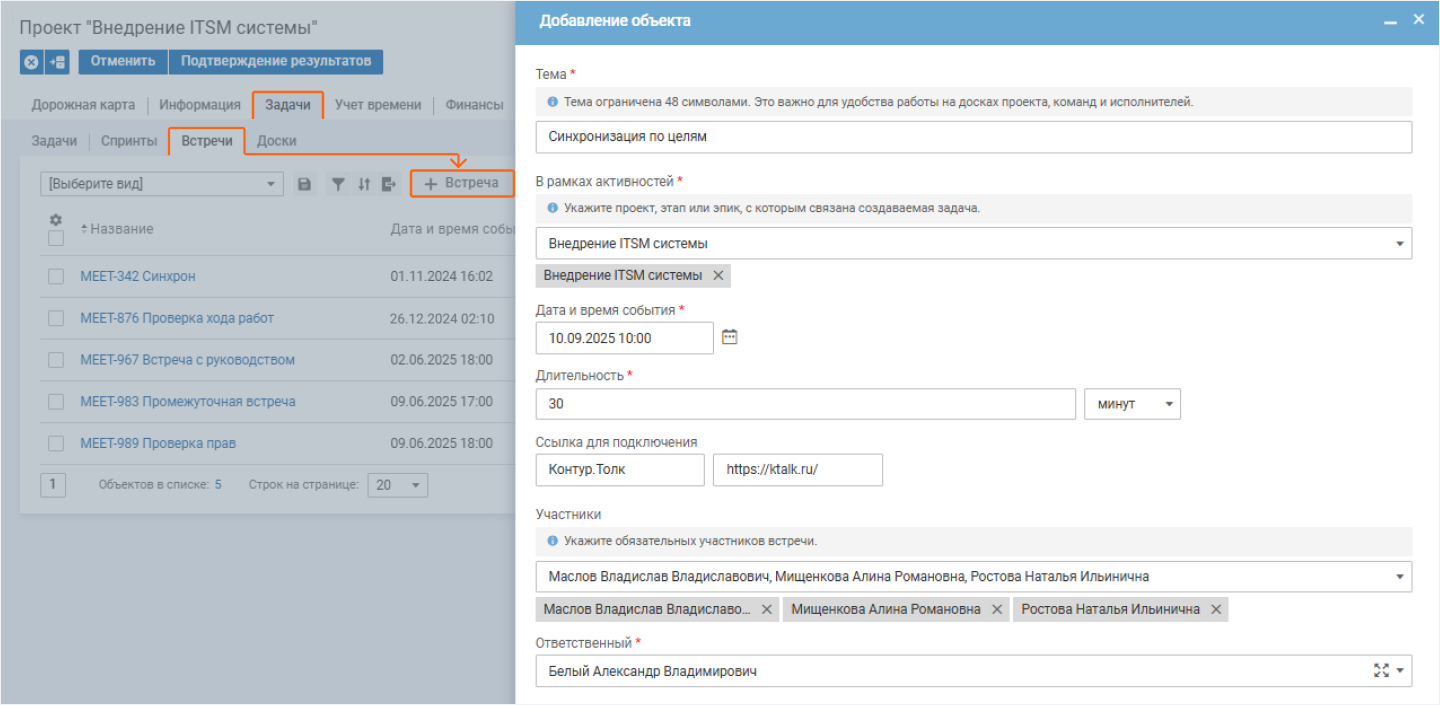The height and width of the screenshot is (705, 1440).
Task: Click into the Тема text field
Action: tap(973, 137)
